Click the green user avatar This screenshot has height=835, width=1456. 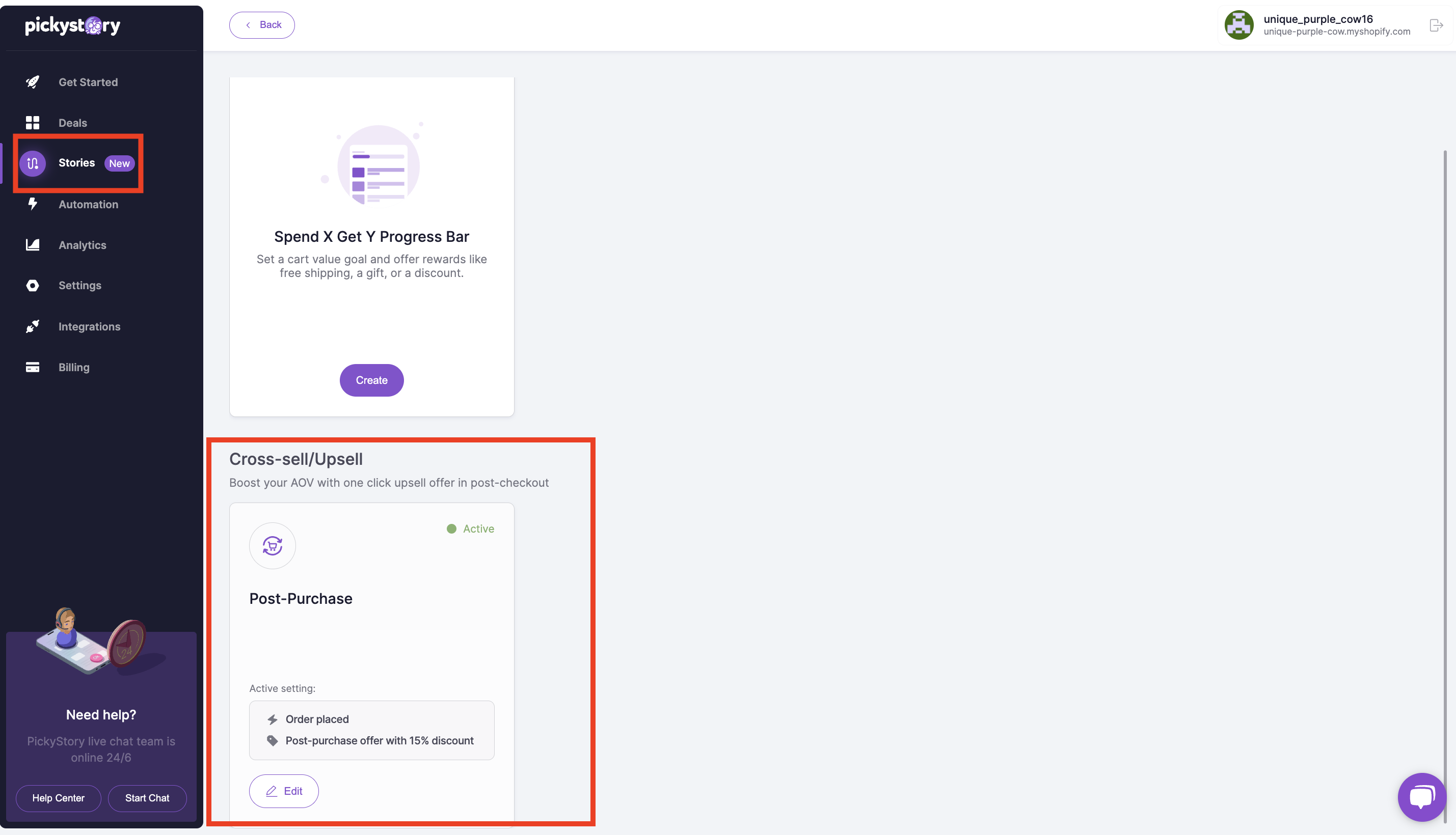point(1239,24)
